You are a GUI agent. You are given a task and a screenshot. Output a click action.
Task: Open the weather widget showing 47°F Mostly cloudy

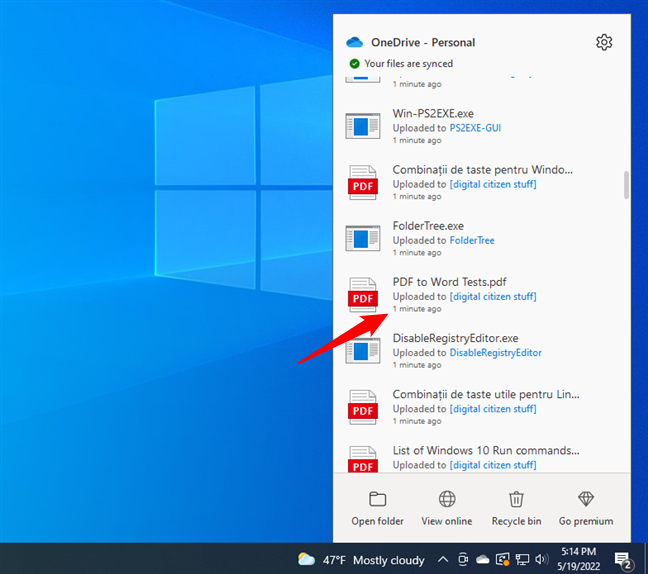tap(361, 560)
